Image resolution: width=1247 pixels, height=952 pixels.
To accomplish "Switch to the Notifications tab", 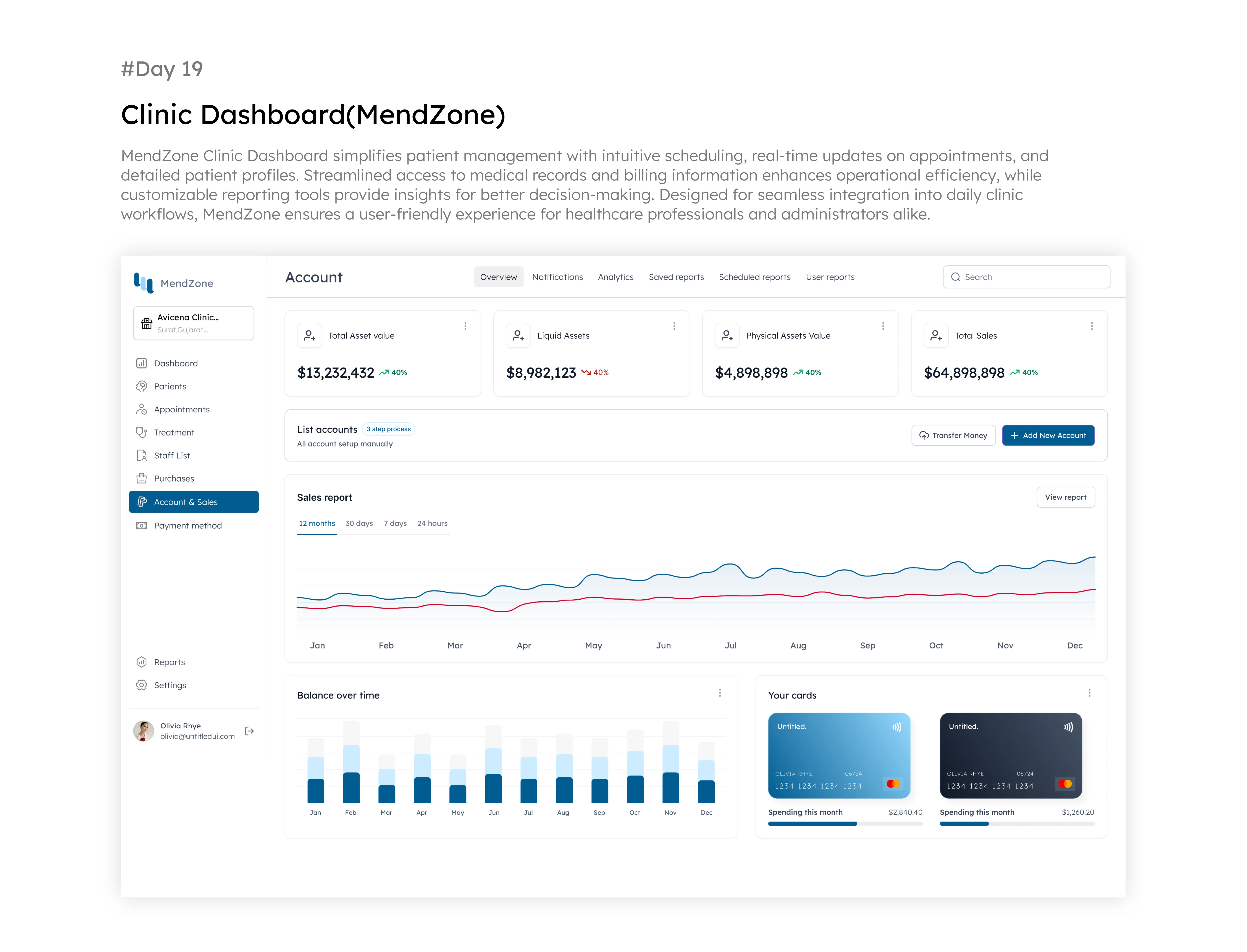I will click(557, 277).
